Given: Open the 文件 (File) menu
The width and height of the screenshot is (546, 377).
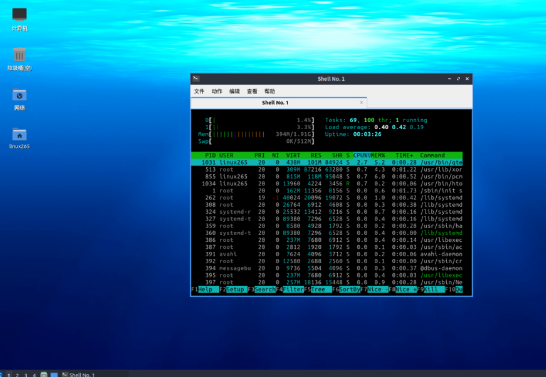Looking at the screenshot, I should tap(199, 91).
